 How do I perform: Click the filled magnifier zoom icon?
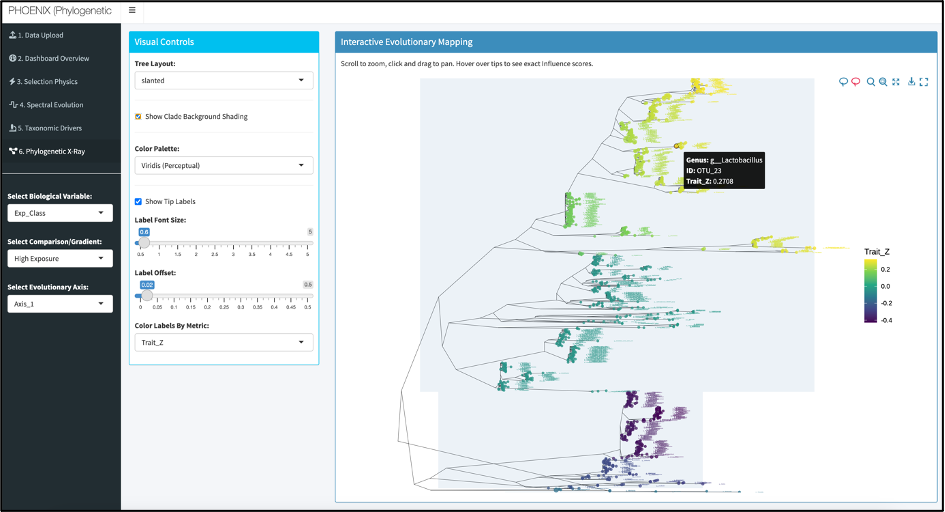tap(883, 82)
